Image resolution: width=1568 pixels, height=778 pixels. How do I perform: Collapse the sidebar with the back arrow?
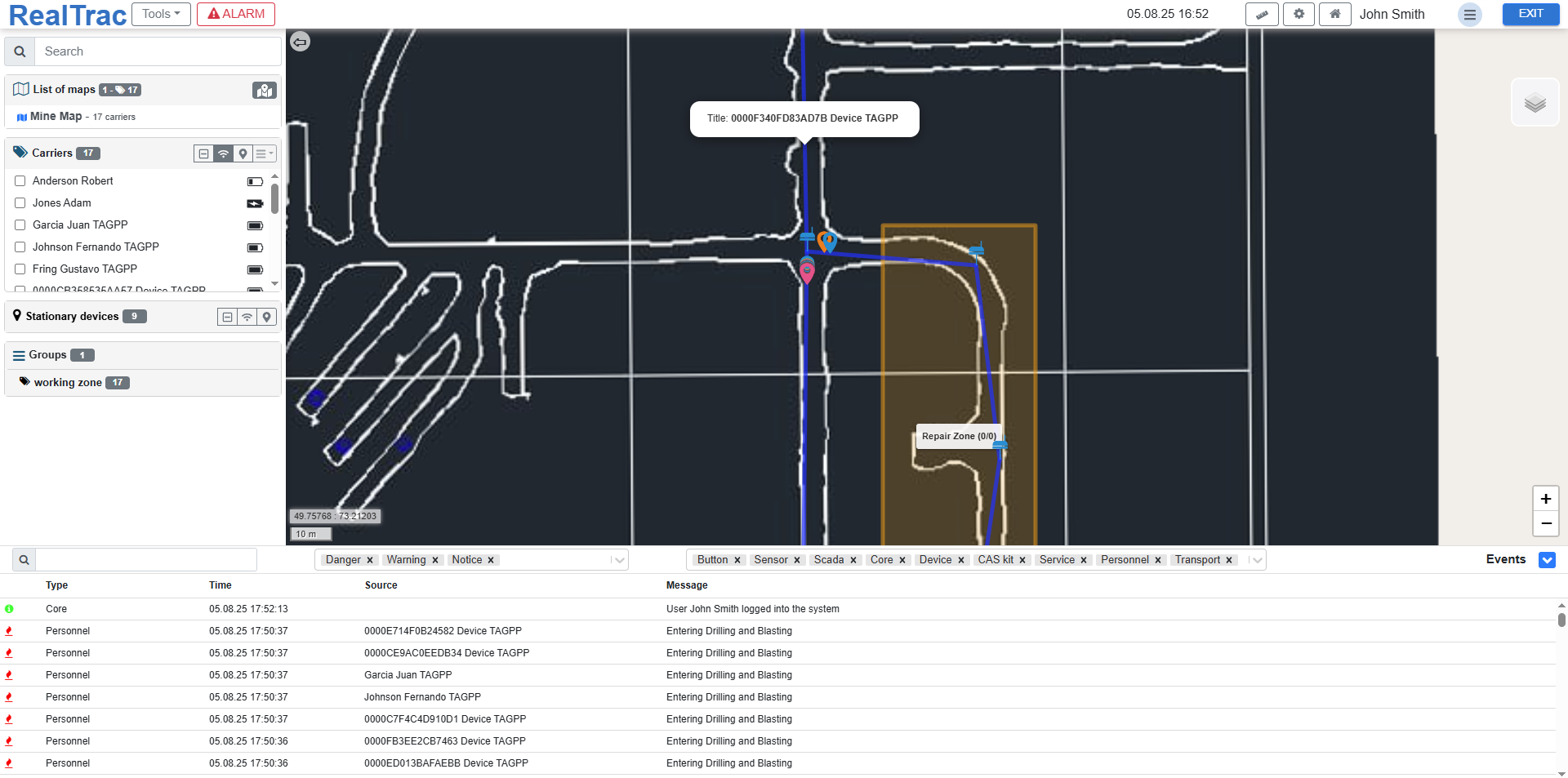[x=301, y=42]
